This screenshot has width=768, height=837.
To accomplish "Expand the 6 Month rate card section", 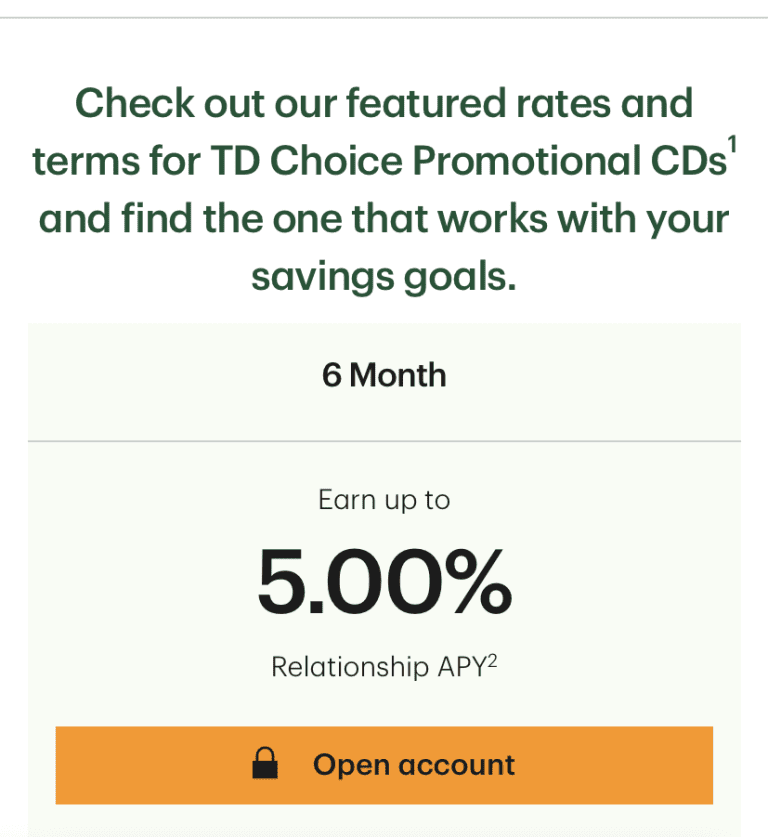I will pyautogui.click(x=384, y=375).
